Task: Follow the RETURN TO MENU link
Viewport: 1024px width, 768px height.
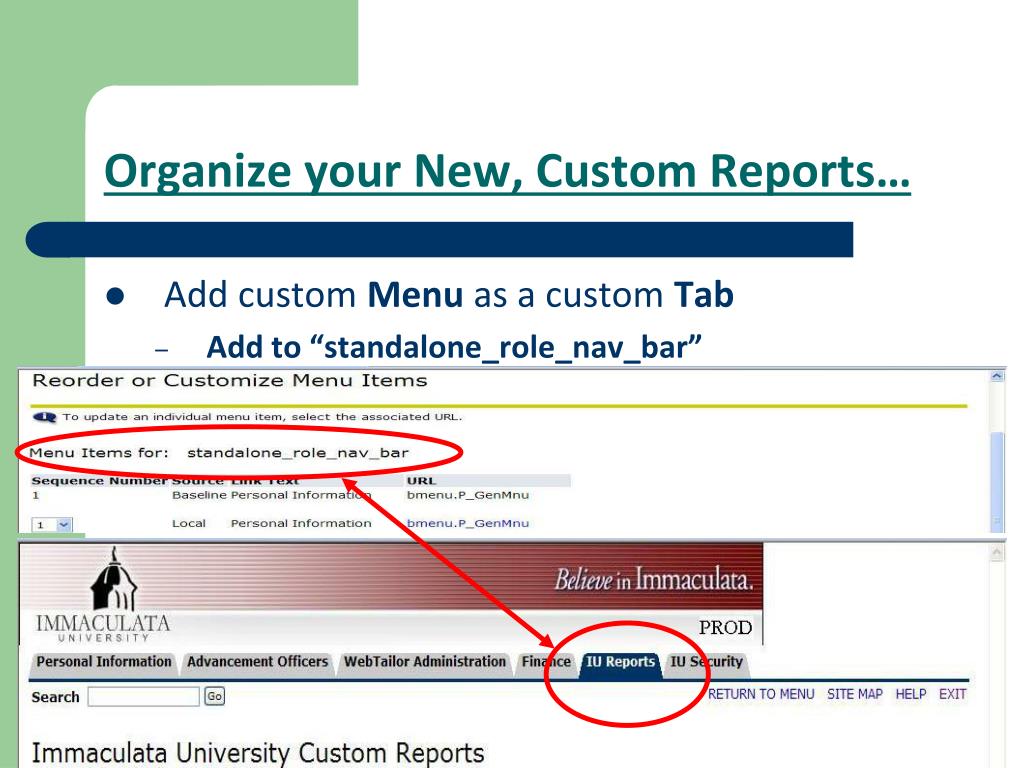Action: click(761, 694)
